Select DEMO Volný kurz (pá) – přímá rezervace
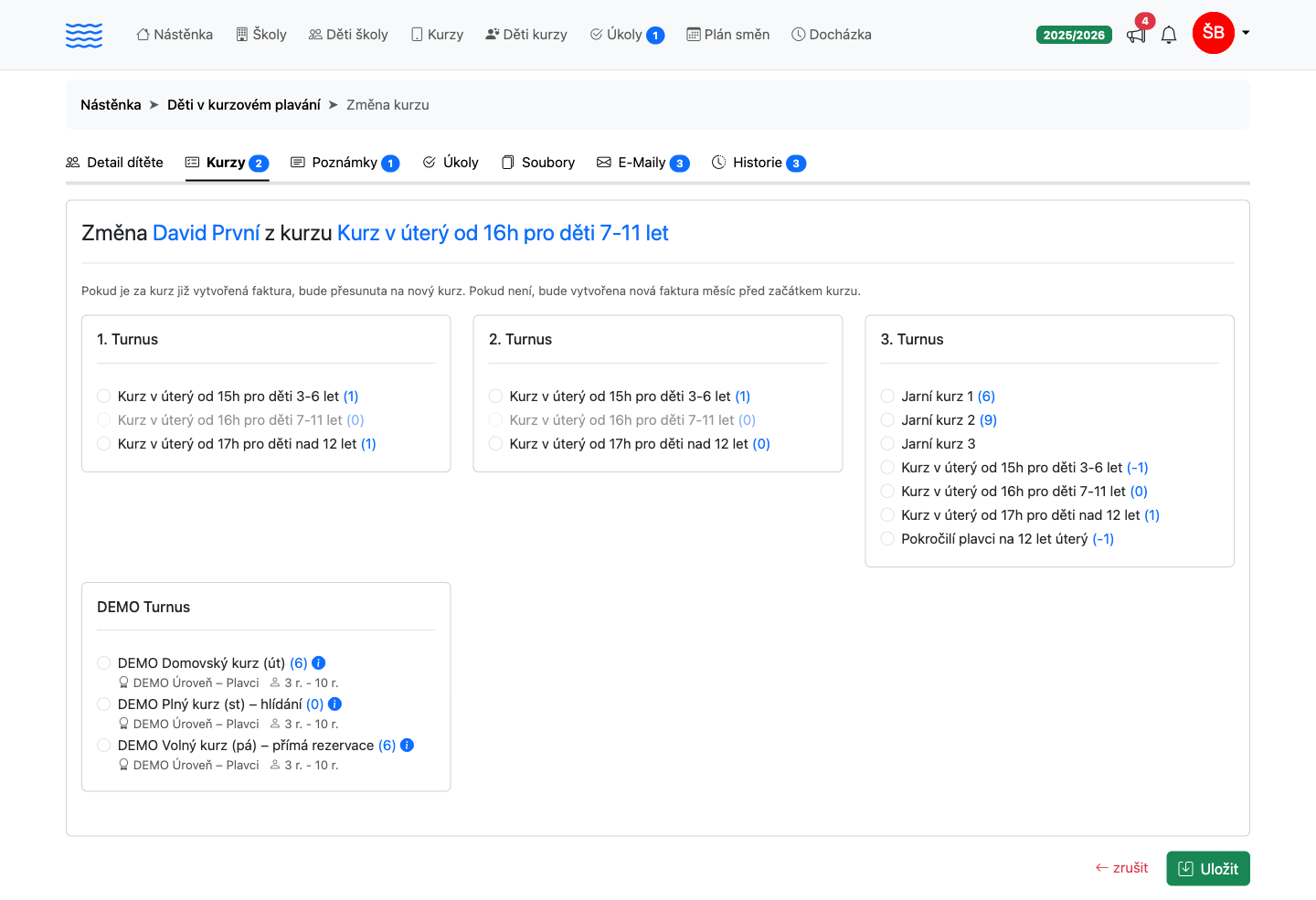The height and width of the screenshot is (900, 1316). [104, 746]
